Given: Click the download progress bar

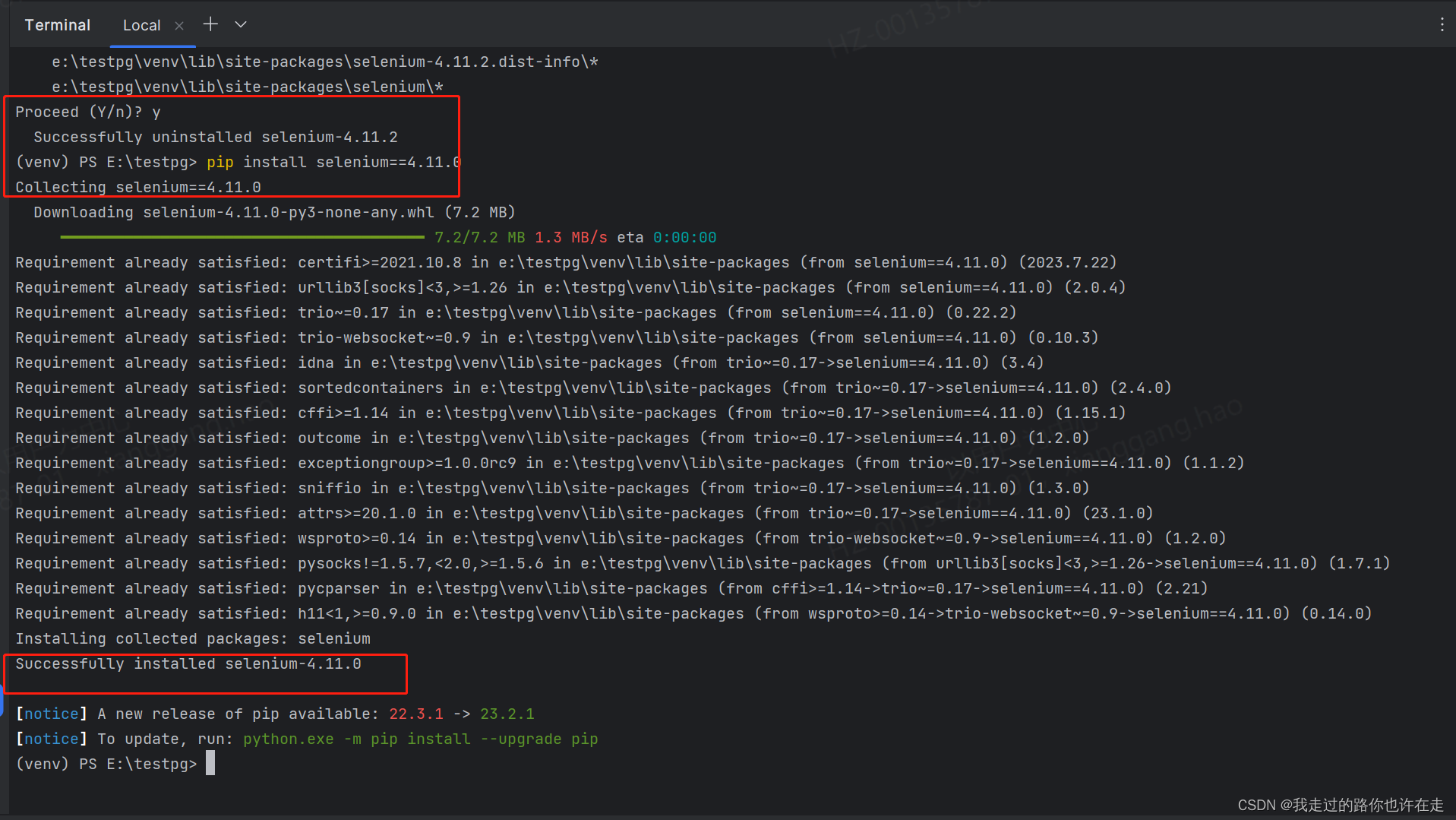Looking at the screenshot, I should coord(242,237).
